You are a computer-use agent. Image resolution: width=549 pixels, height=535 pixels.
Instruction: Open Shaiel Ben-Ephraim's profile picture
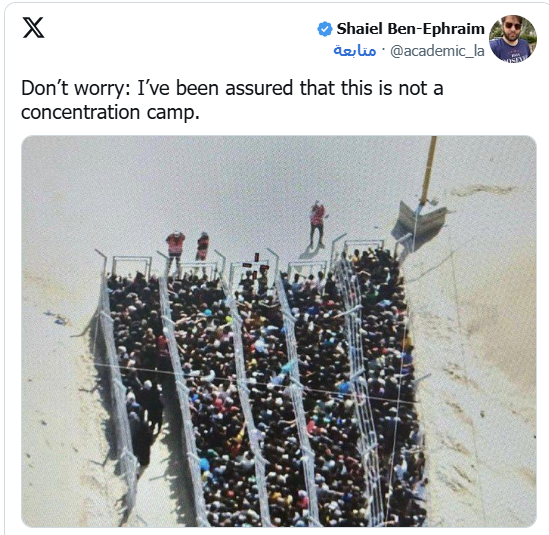pyautogui.click(x=513, y=39)
